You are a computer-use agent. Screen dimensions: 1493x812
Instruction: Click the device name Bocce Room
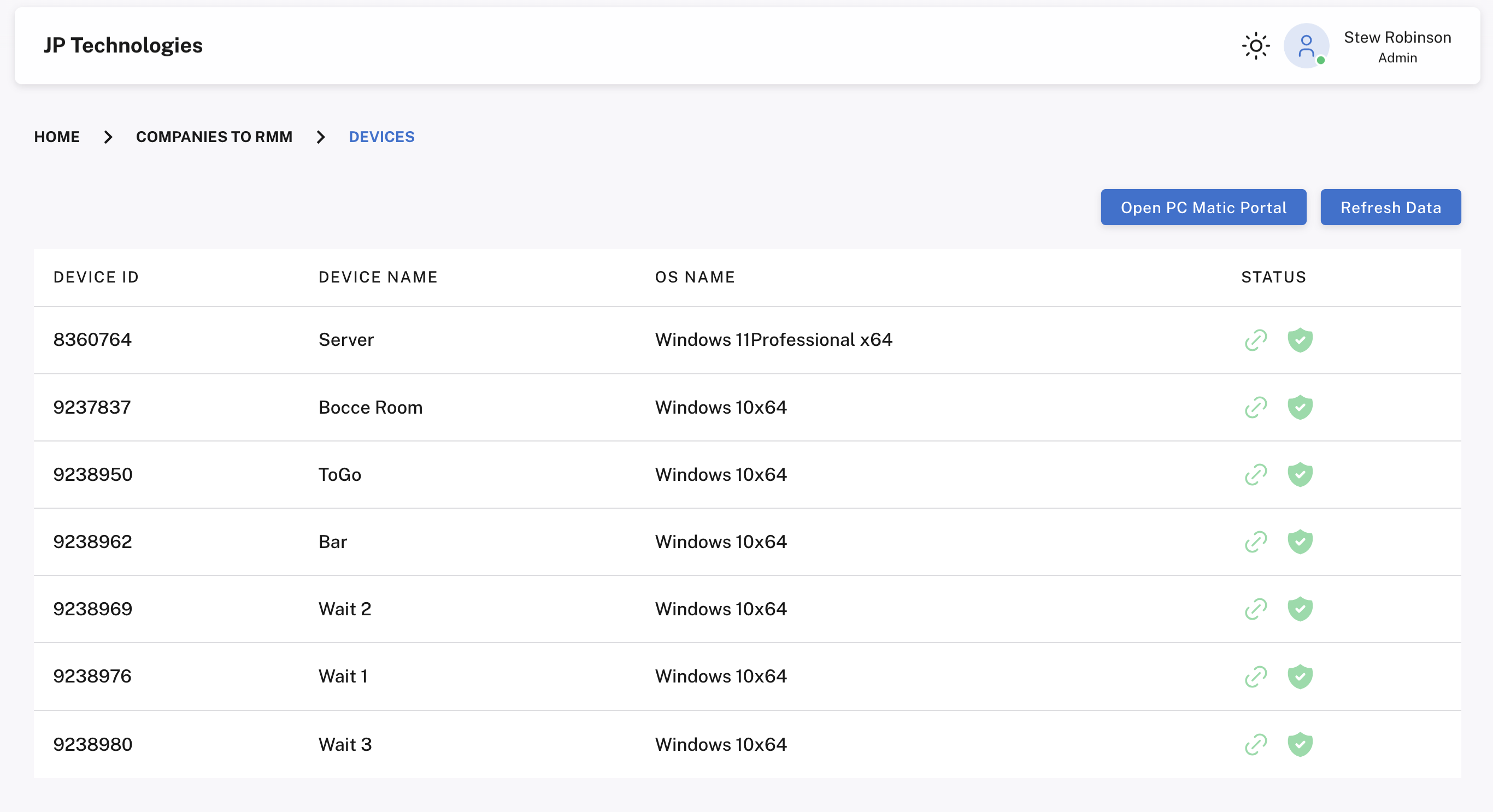click(x=371, y=408)
